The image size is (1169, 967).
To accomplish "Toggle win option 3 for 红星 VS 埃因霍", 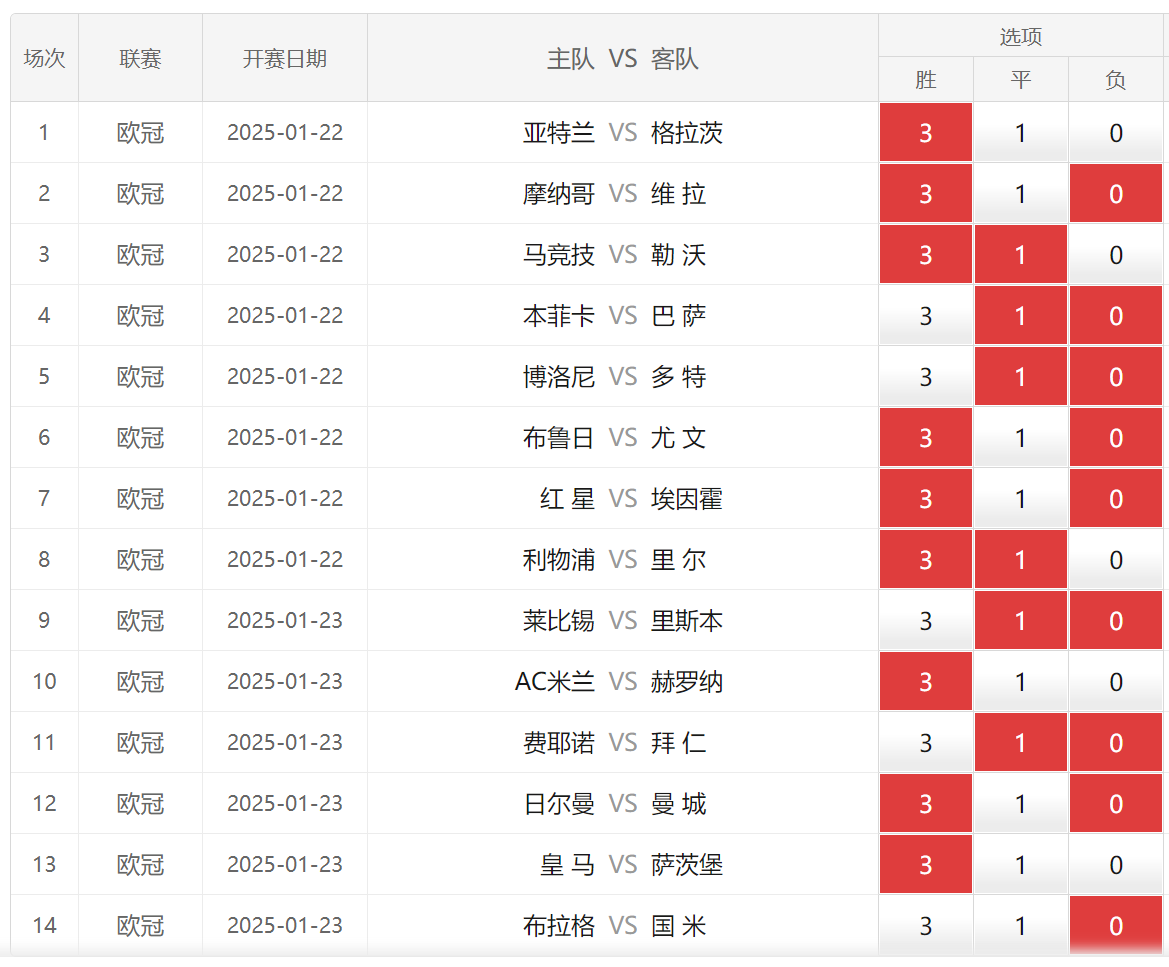I will (x=925, y=499).
